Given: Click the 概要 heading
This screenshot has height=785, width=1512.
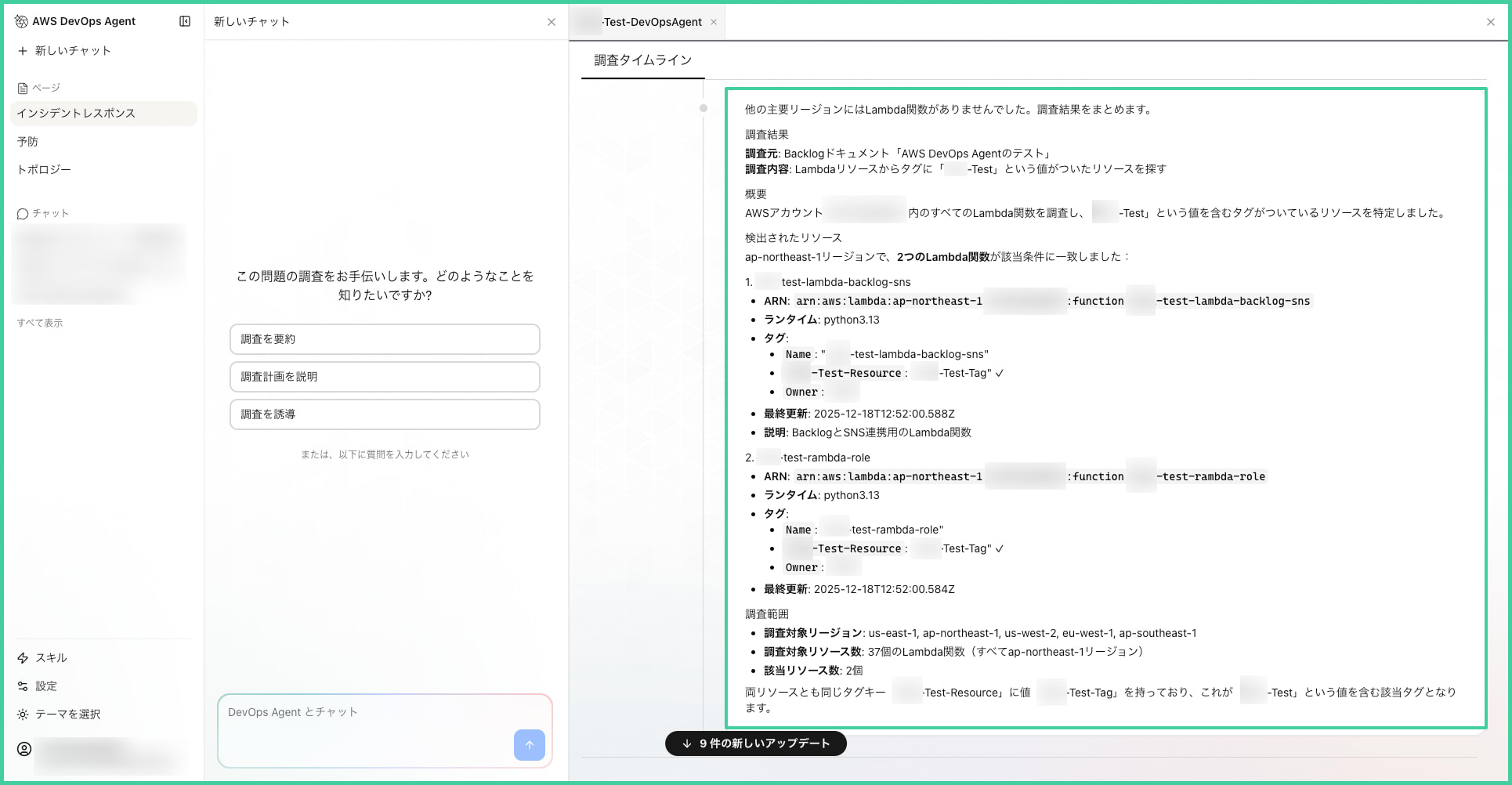Looking at the screenshot, I should tap(756, 194).
